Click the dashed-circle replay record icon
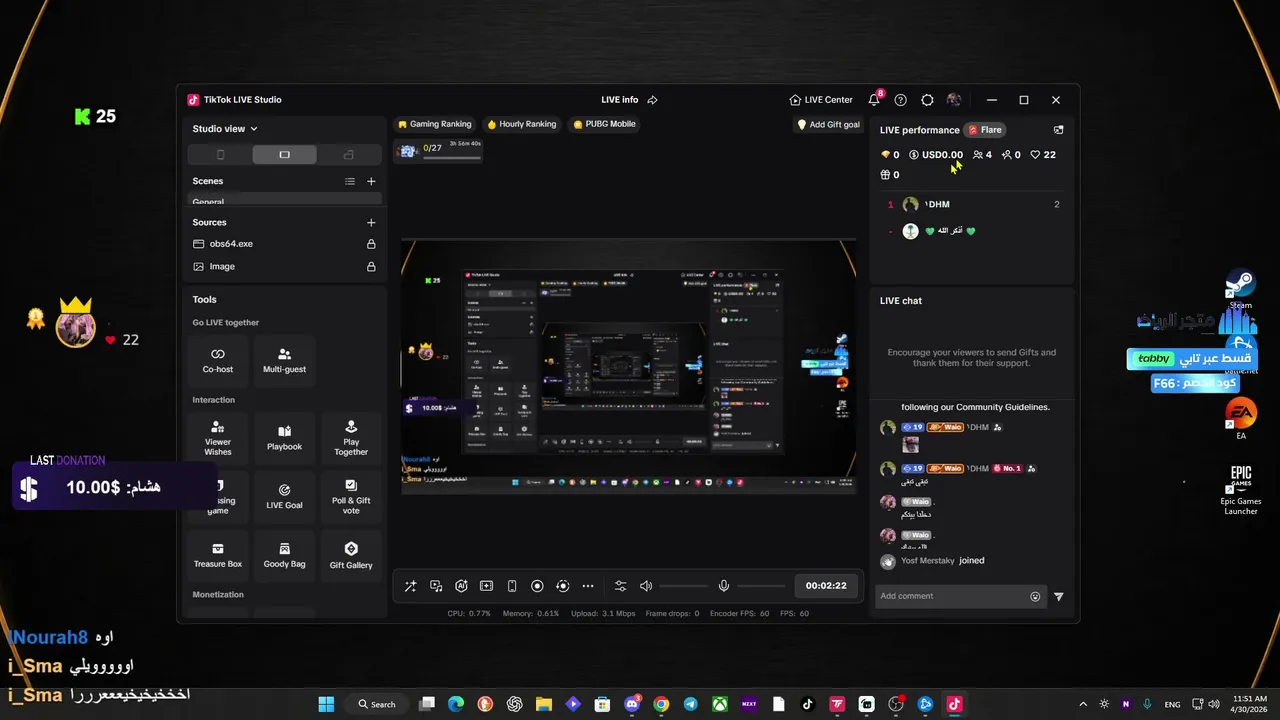This screenshot has width=1280, height=720. tap(562, 586)
